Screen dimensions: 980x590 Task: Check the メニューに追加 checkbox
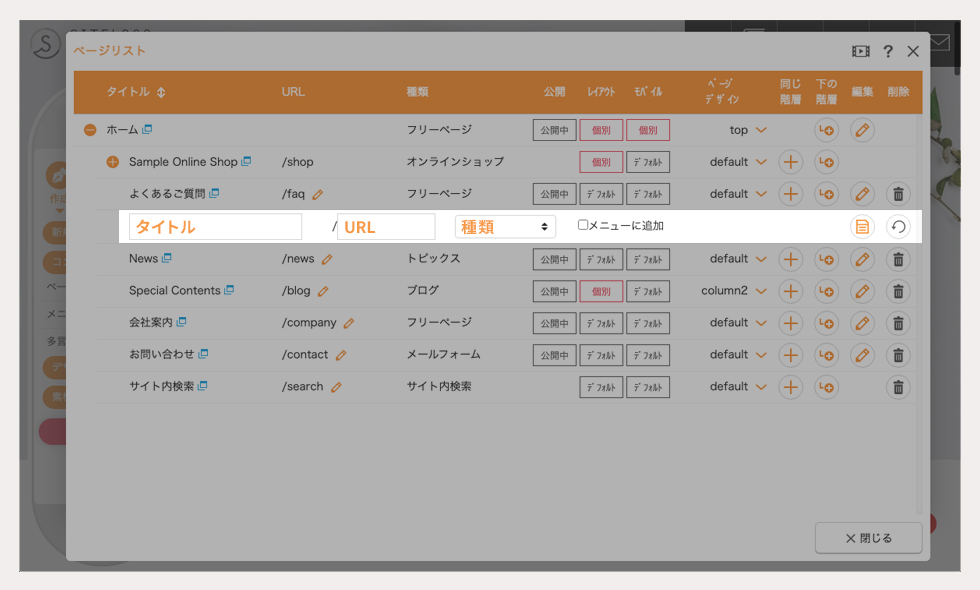click(582, 225)
